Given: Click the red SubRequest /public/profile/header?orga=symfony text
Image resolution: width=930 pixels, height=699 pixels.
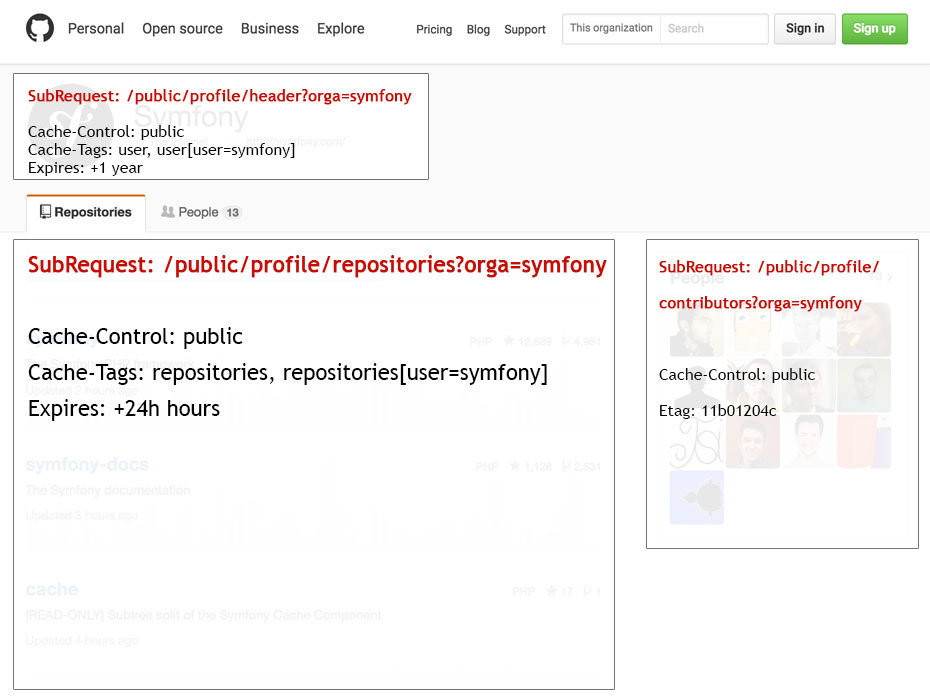Looking at the screenshot, I should [x=219, y=96].
